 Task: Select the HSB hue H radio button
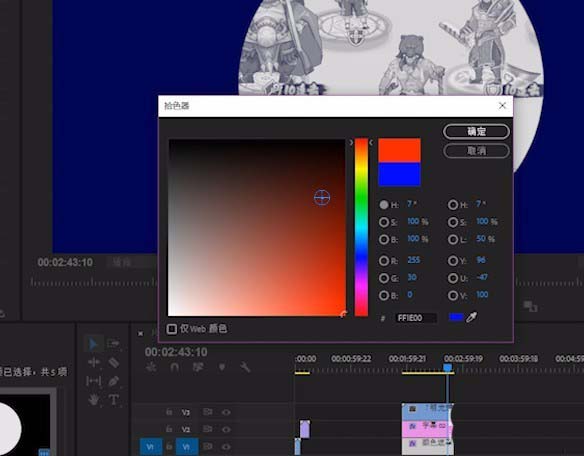[x=384, y=205]
